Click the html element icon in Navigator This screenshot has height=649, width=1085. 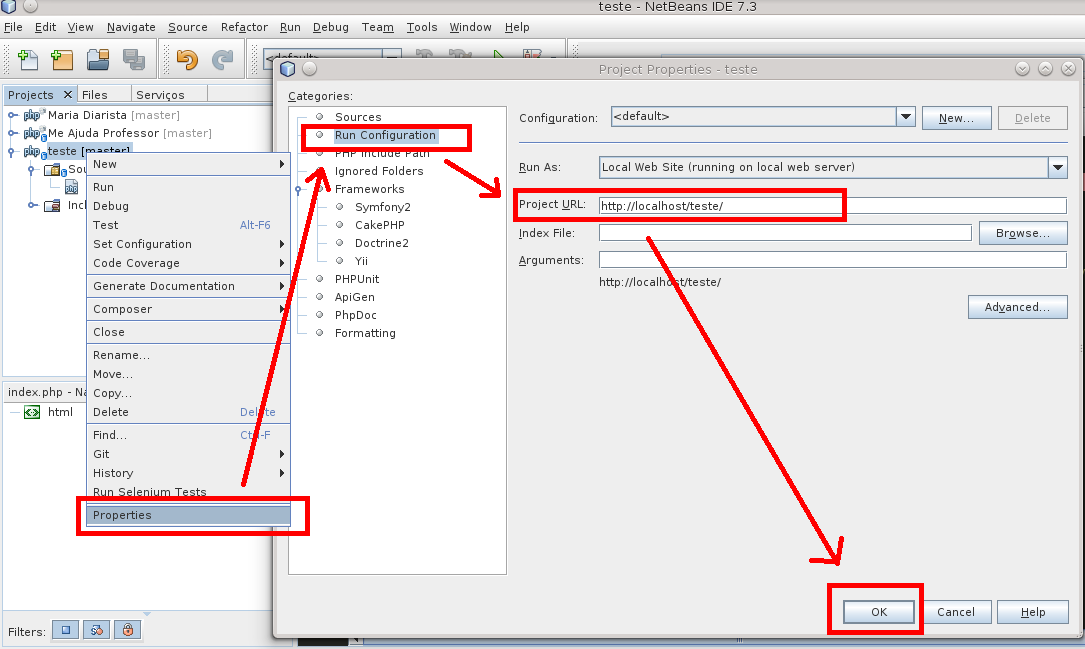(32, 412)
